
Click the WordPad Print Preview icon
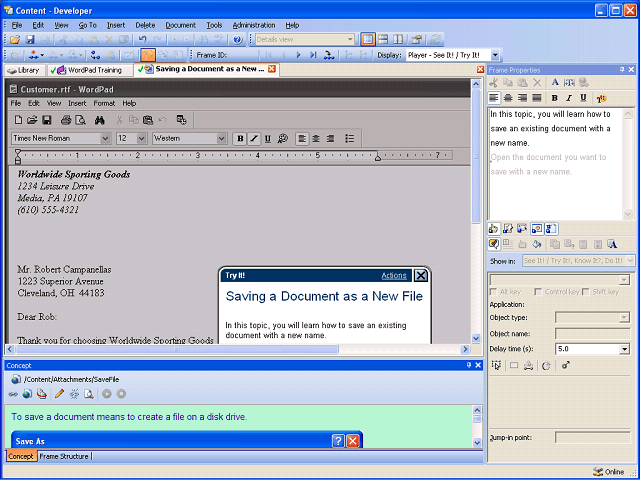pyautogui.click(x=81, y=120)
